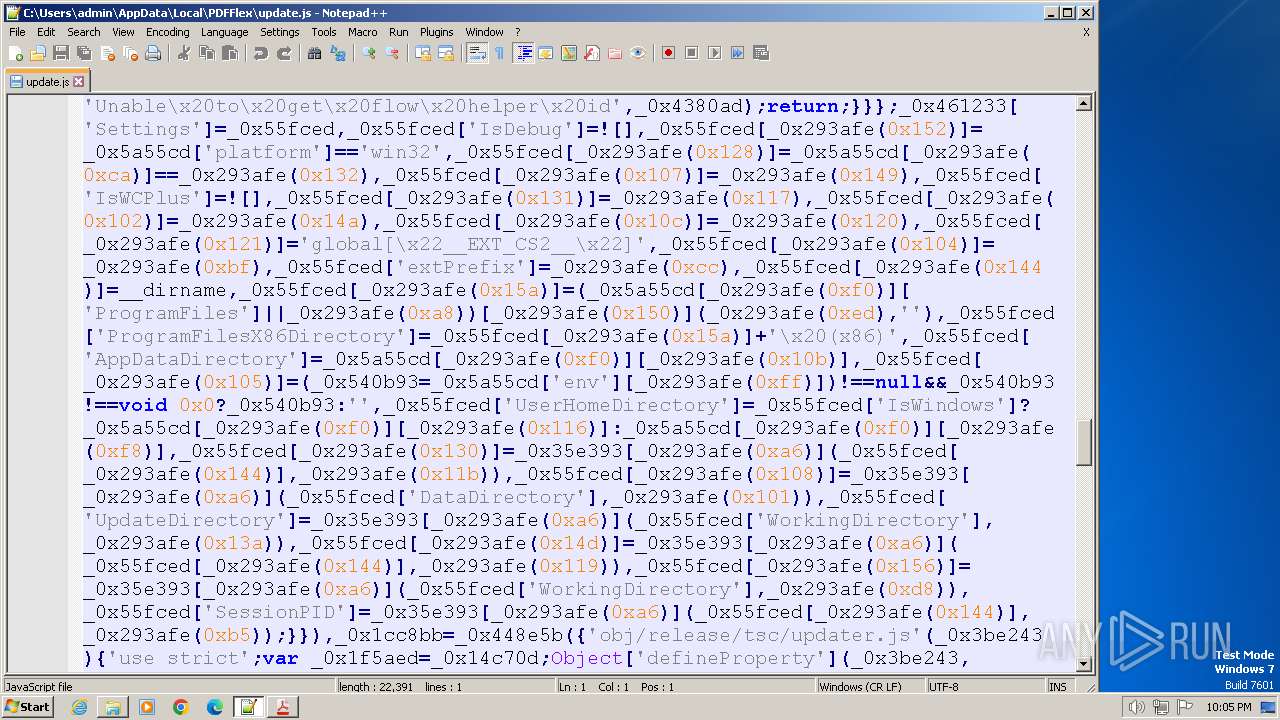Run macro multiple times icon
The width and height of the screenshot is (1280, 720).
[x=737, y=53]
